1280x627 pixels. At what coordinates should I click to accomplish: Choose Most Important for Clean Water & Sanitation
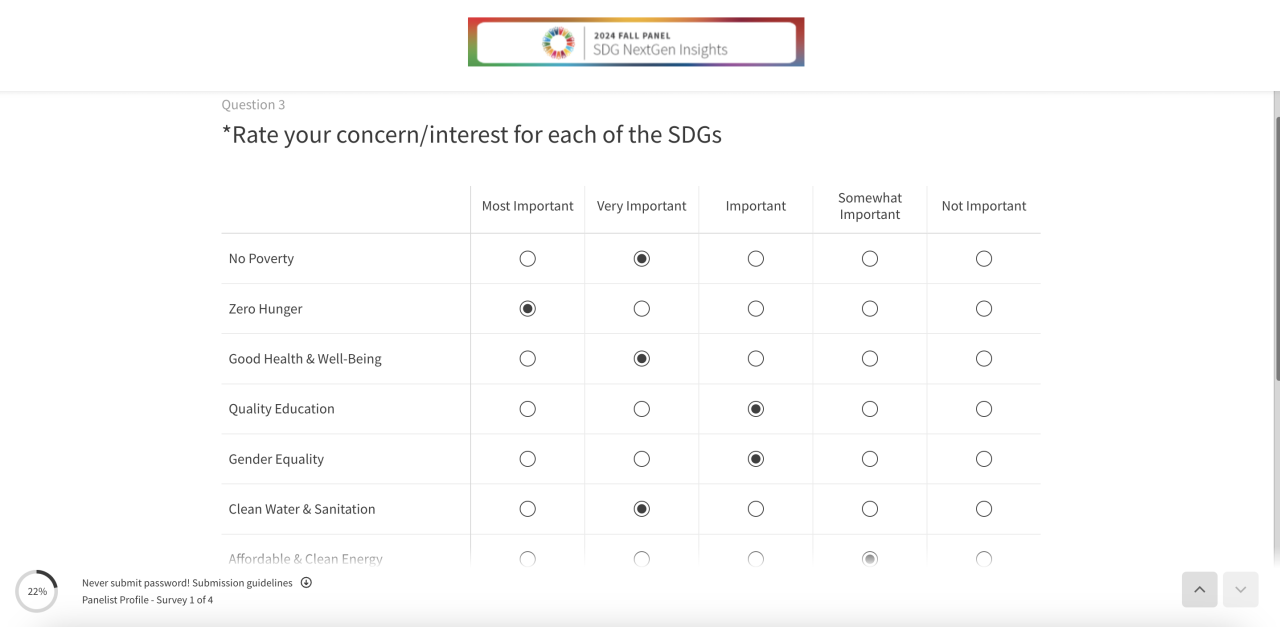[x=528, y=509]
